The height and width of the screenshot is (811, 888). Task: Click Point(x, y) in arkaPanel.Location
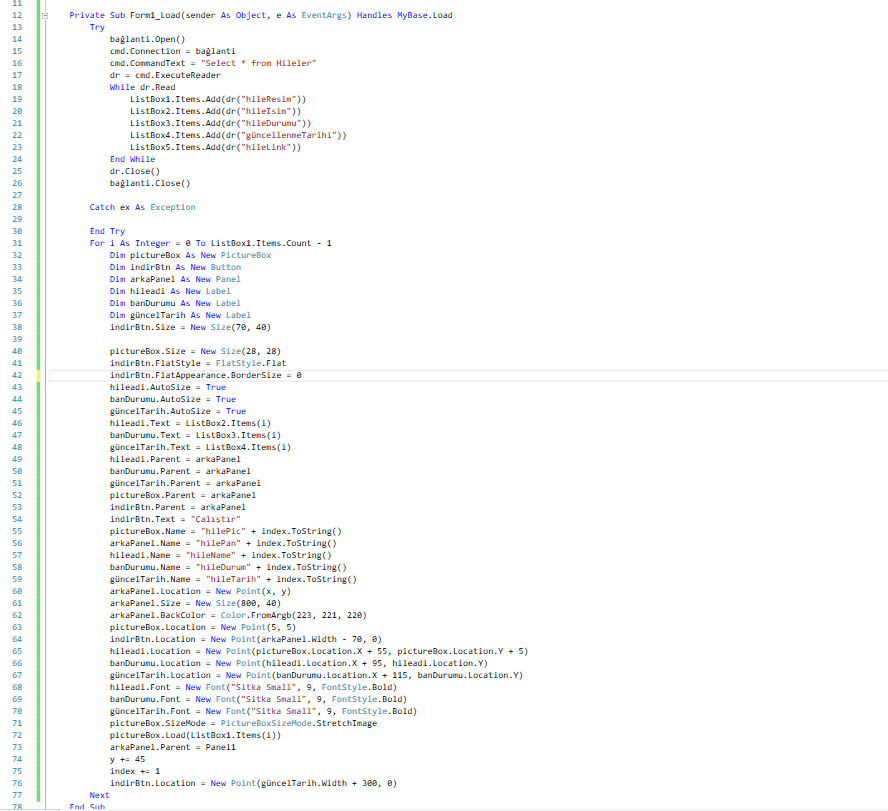point(263,591)
